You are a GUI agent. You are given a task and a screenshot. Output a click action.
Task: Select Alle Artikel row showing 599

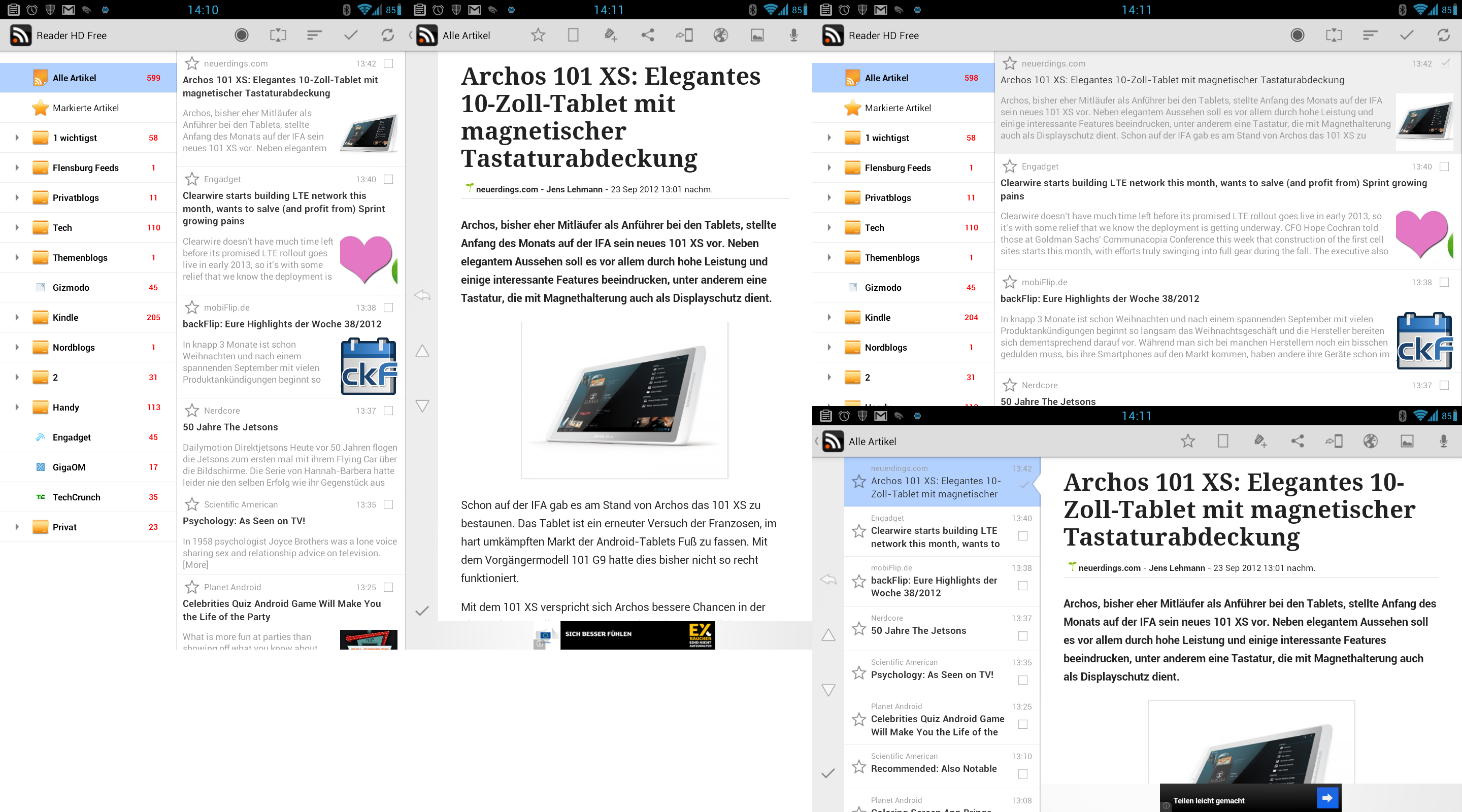click(88, 78)
